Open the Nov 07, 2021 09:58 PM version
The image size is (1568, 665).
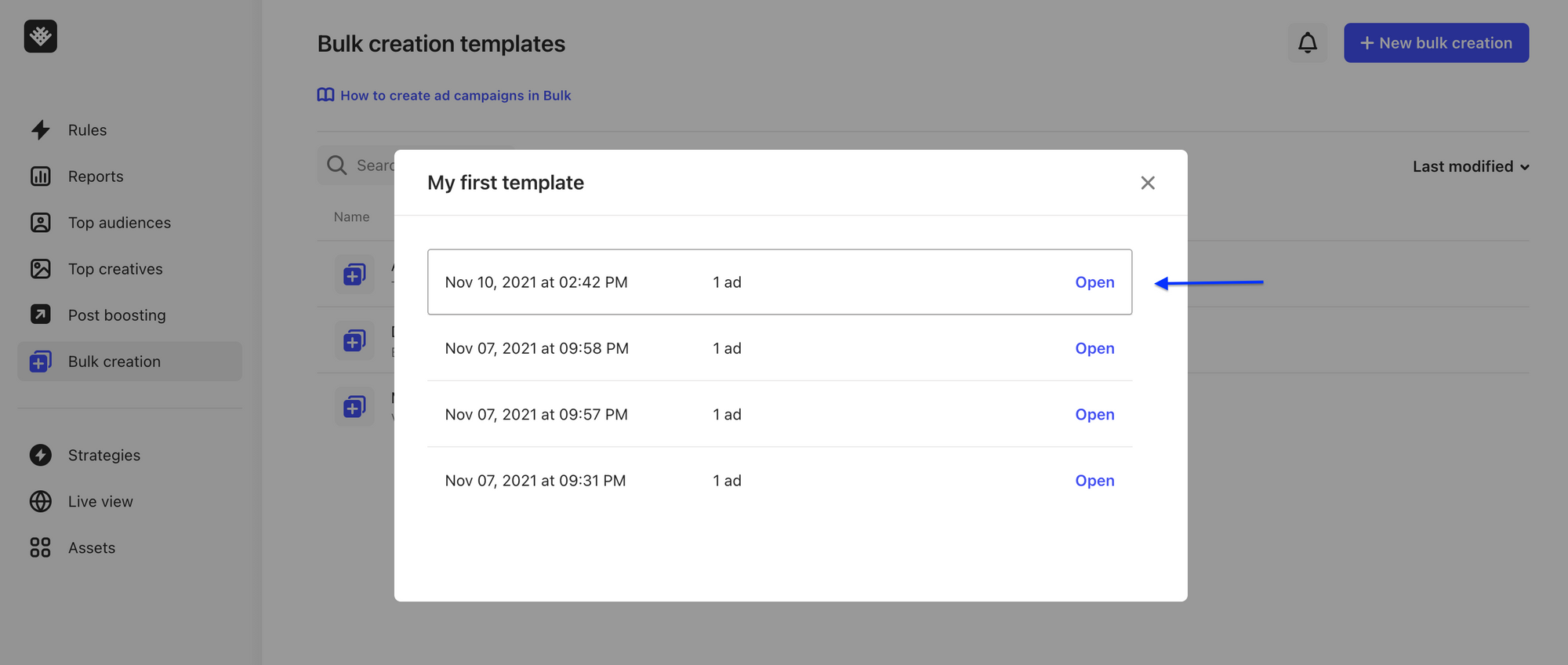[x=1094, y=348]
